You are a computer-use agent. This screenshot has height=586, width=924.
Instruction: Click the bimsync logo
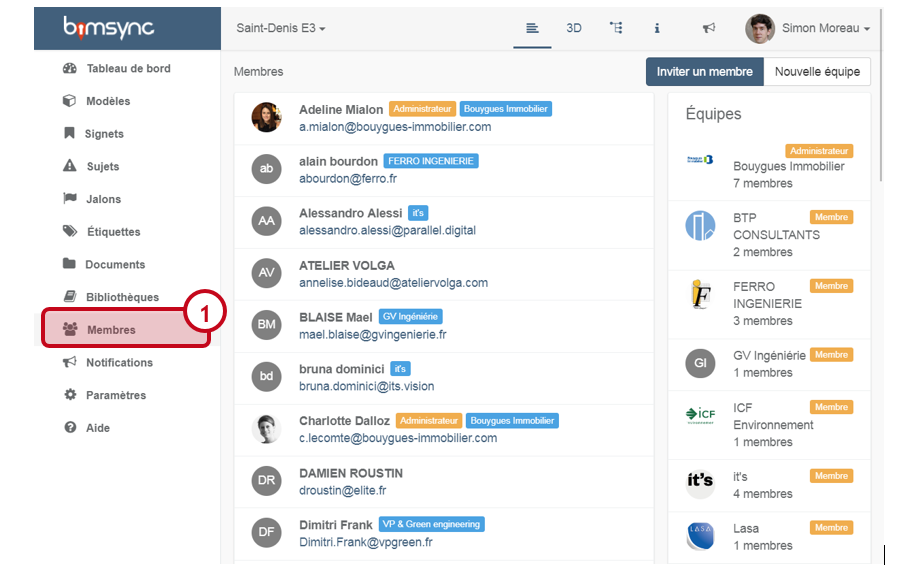pyautogui.click(x=109, y=27)
